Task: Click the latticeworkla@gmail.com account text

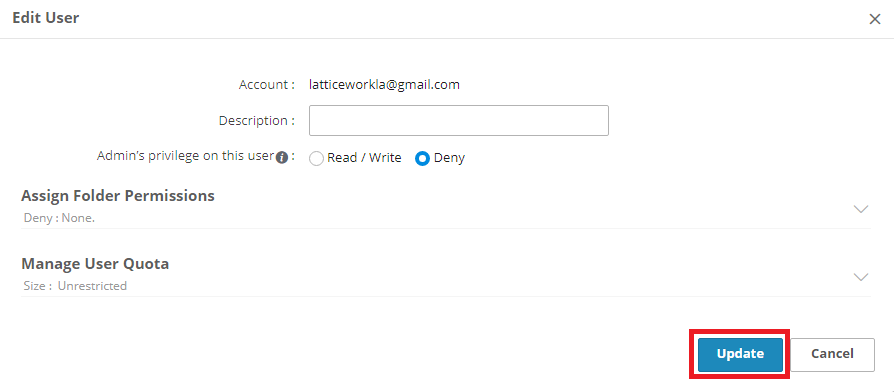Action: (384, 85)
